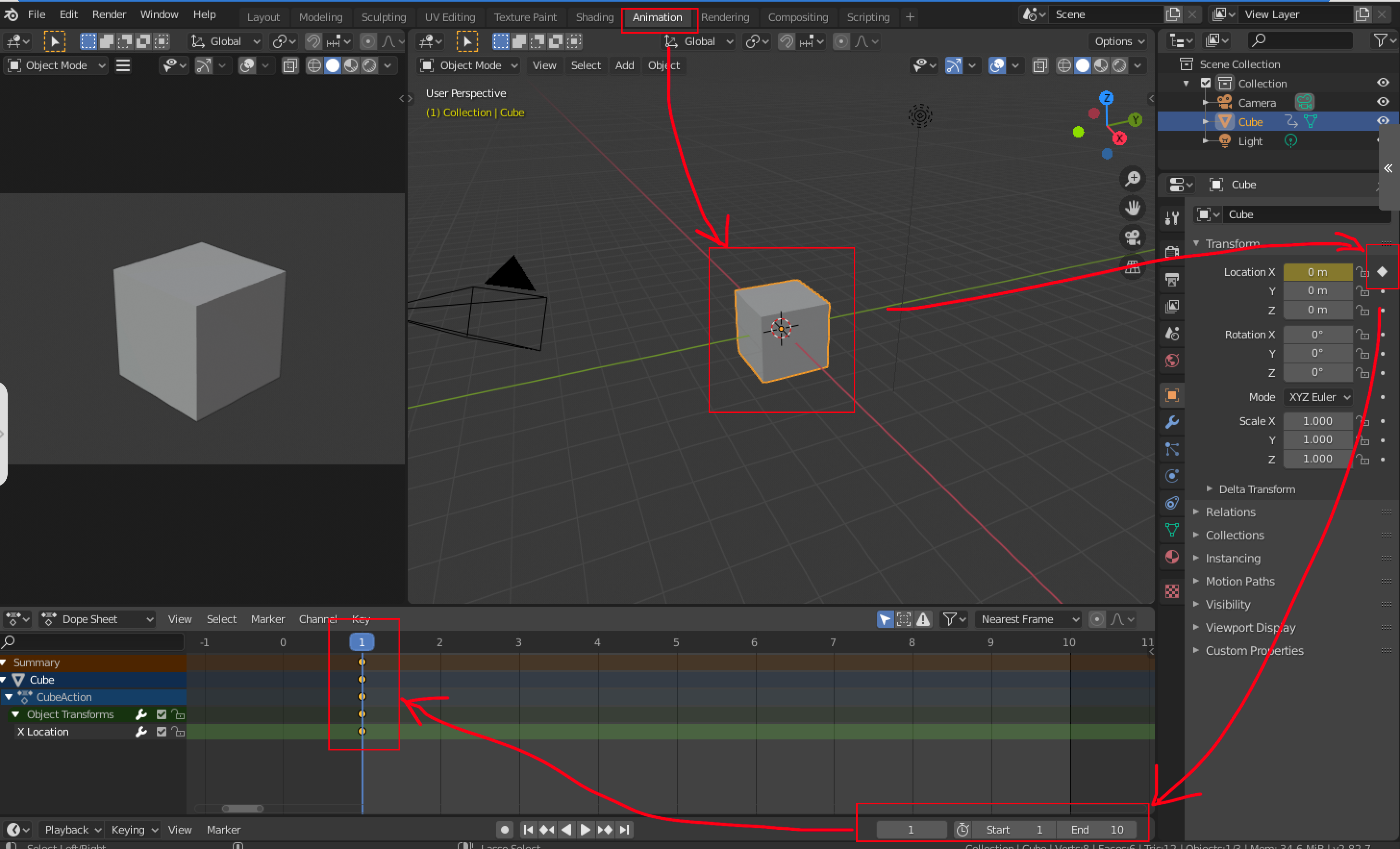1400x849 pixels.
Task: Open the Physics properties icon
Action: click(x=1172, y=476)
